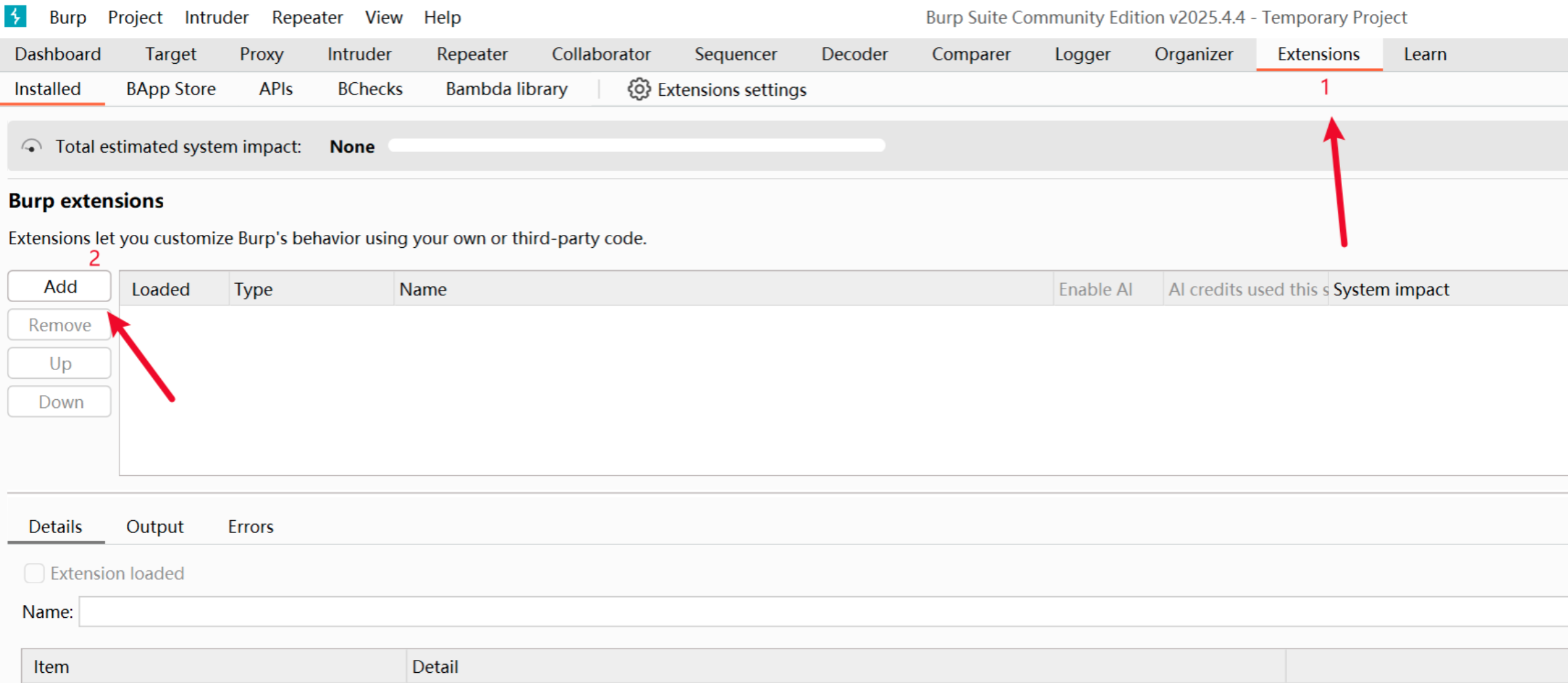Open the View menu
The width and height of the screenshot is (1568, 683).
(x=383, y=17)
